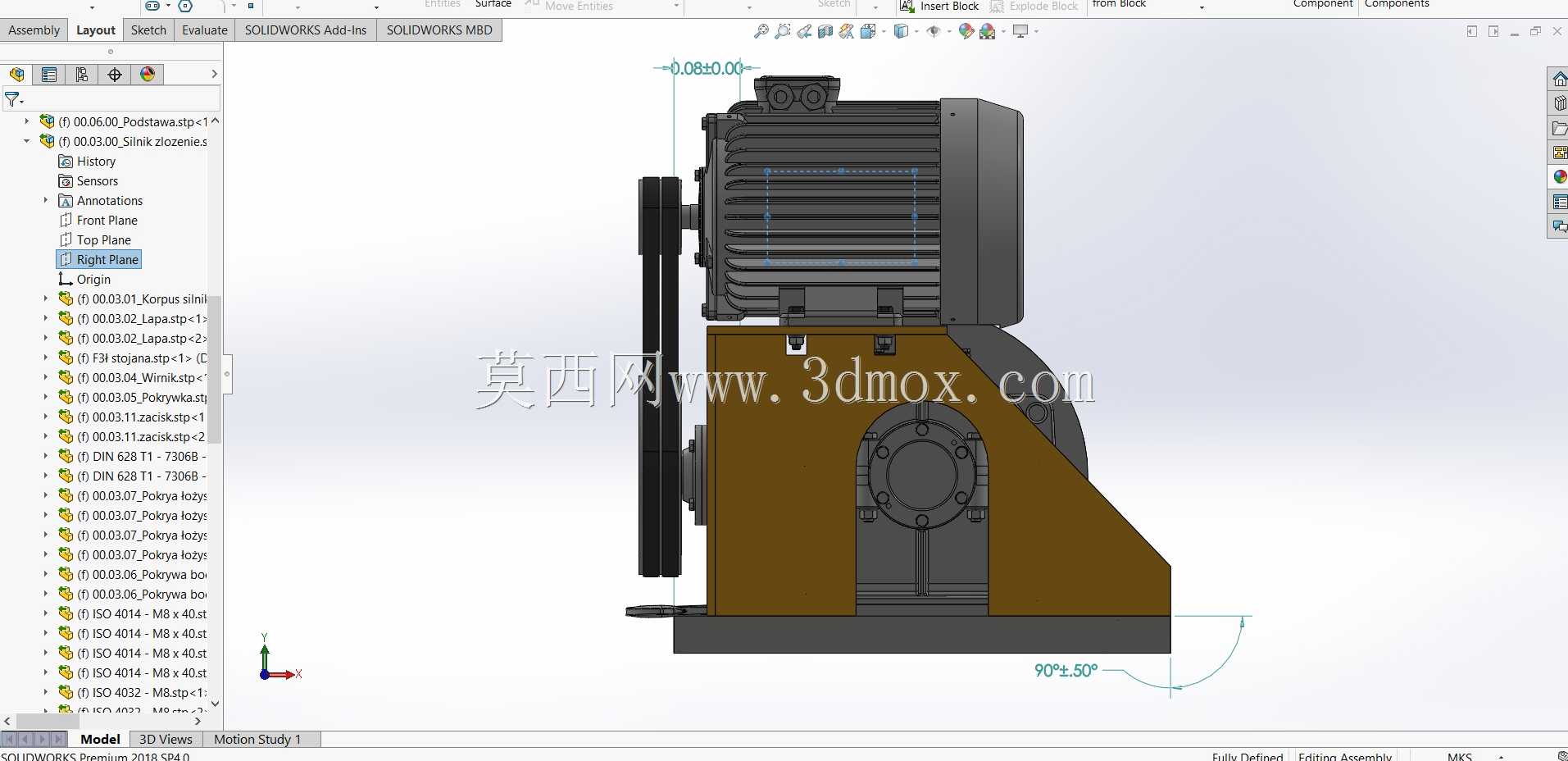This screenshot has width=1568, height=761.
Task: Open the FeatureManager design tree tab
Action: point(16,75)
